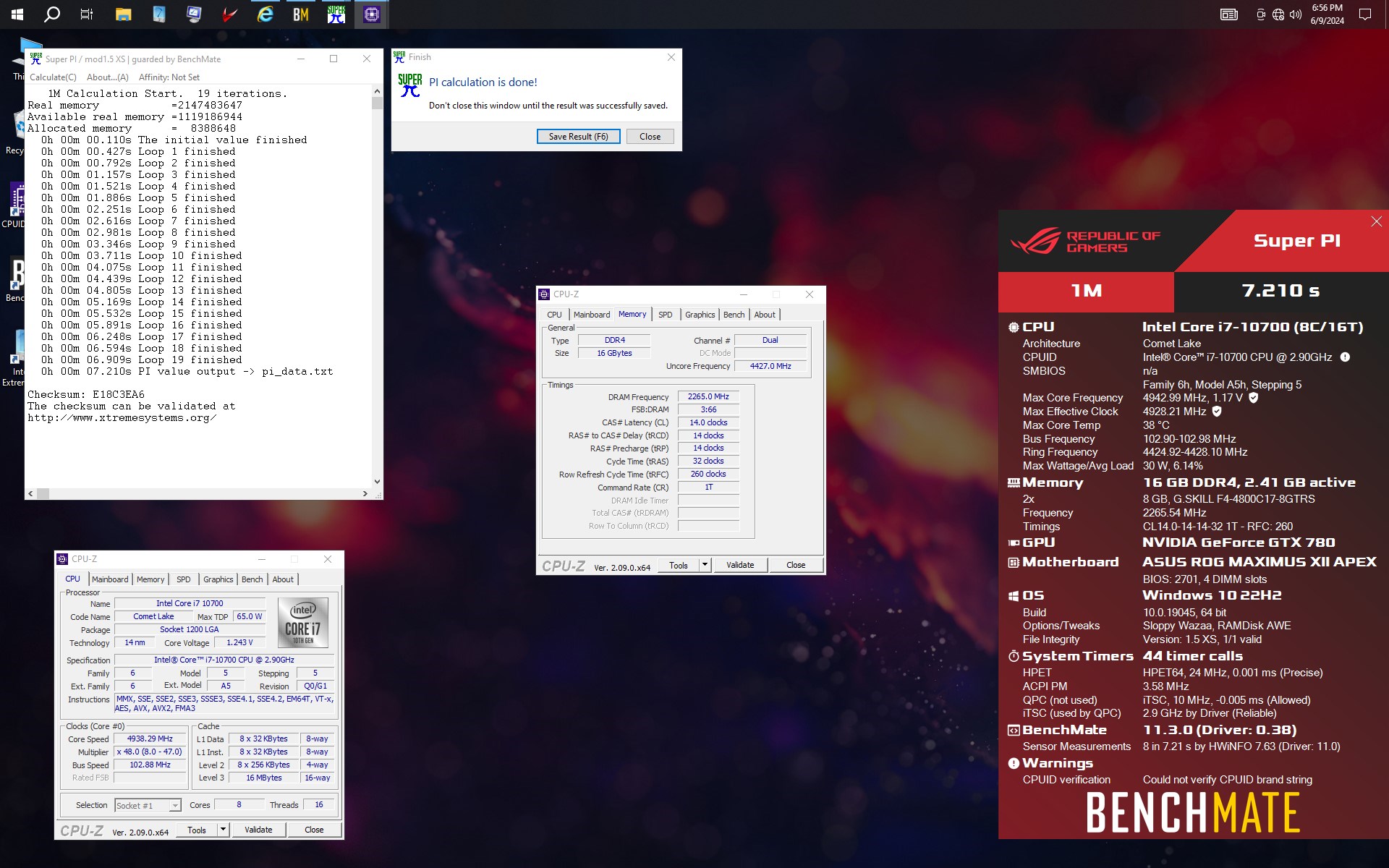The image size is (1389, 868).
Task: Click the Core Speed 4938.29 MHz field
Action: point(150,739)
